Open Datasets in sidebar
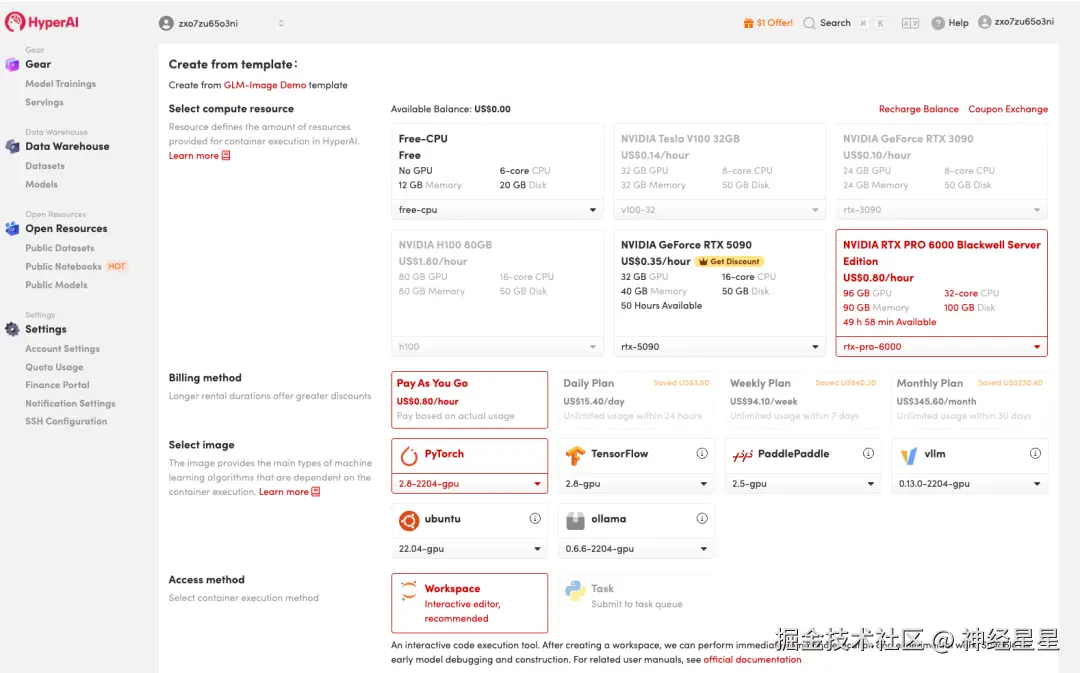Screen dimensions: 1080x673 click(x=45, y=165)
